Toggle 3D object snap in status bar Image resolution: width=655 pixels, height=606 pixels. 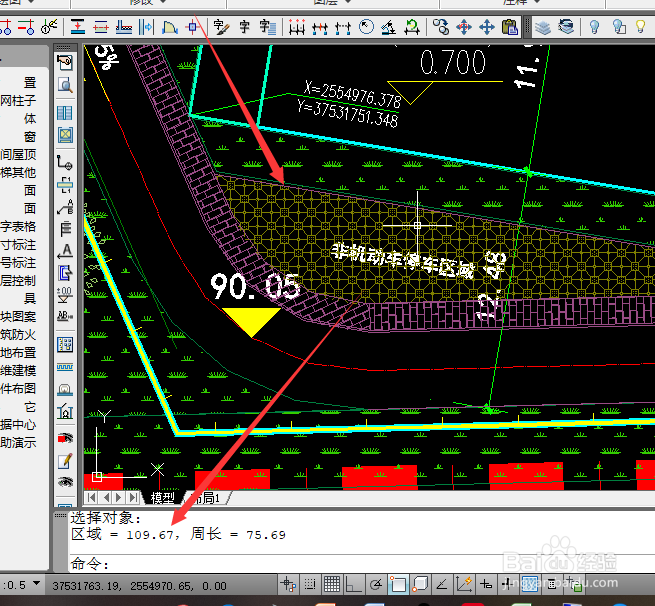[420, 584]
